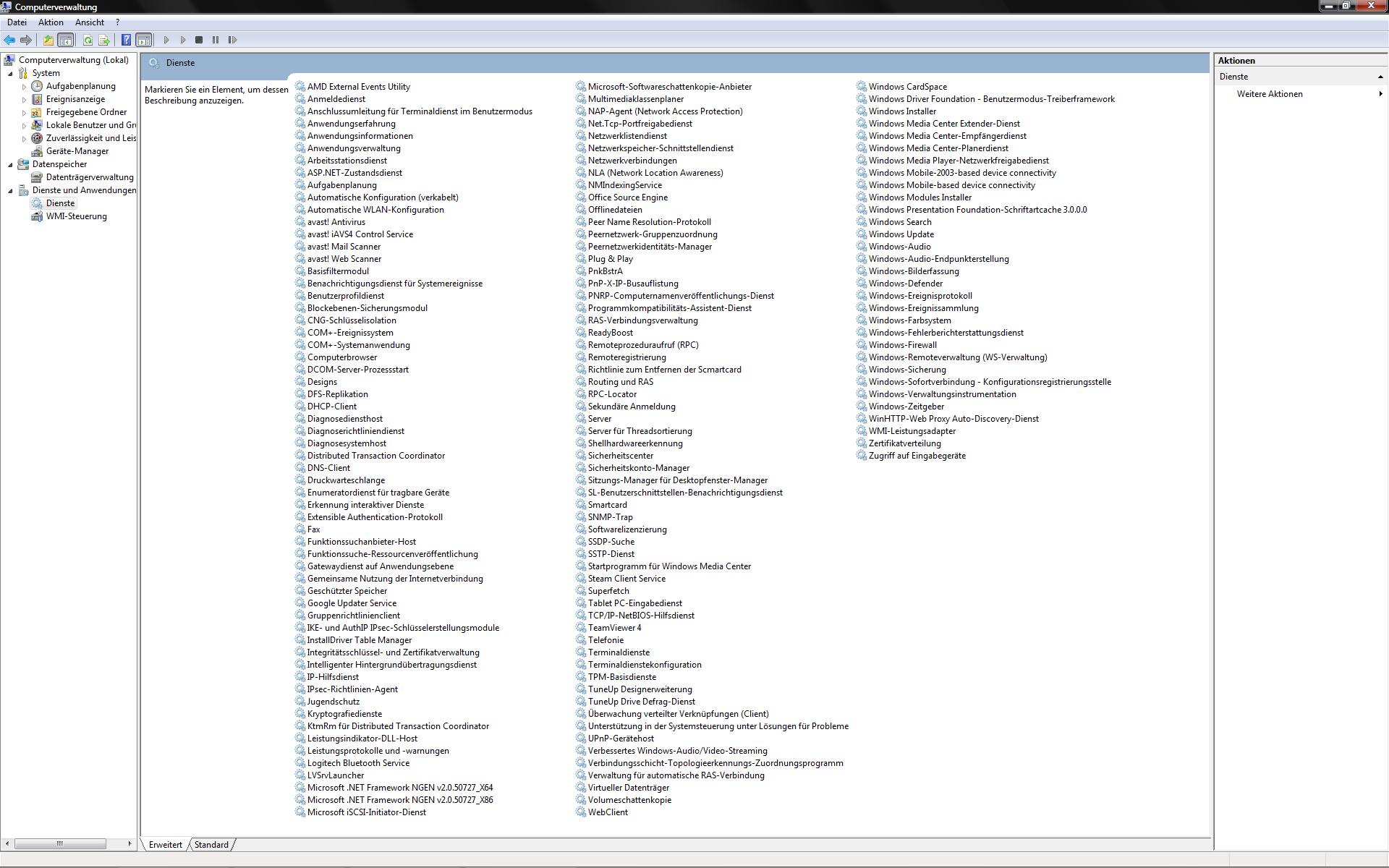This screenshot has width=1389, height=868.
Task: Toggle the action pane visibility button
Action: coord(143,41)
